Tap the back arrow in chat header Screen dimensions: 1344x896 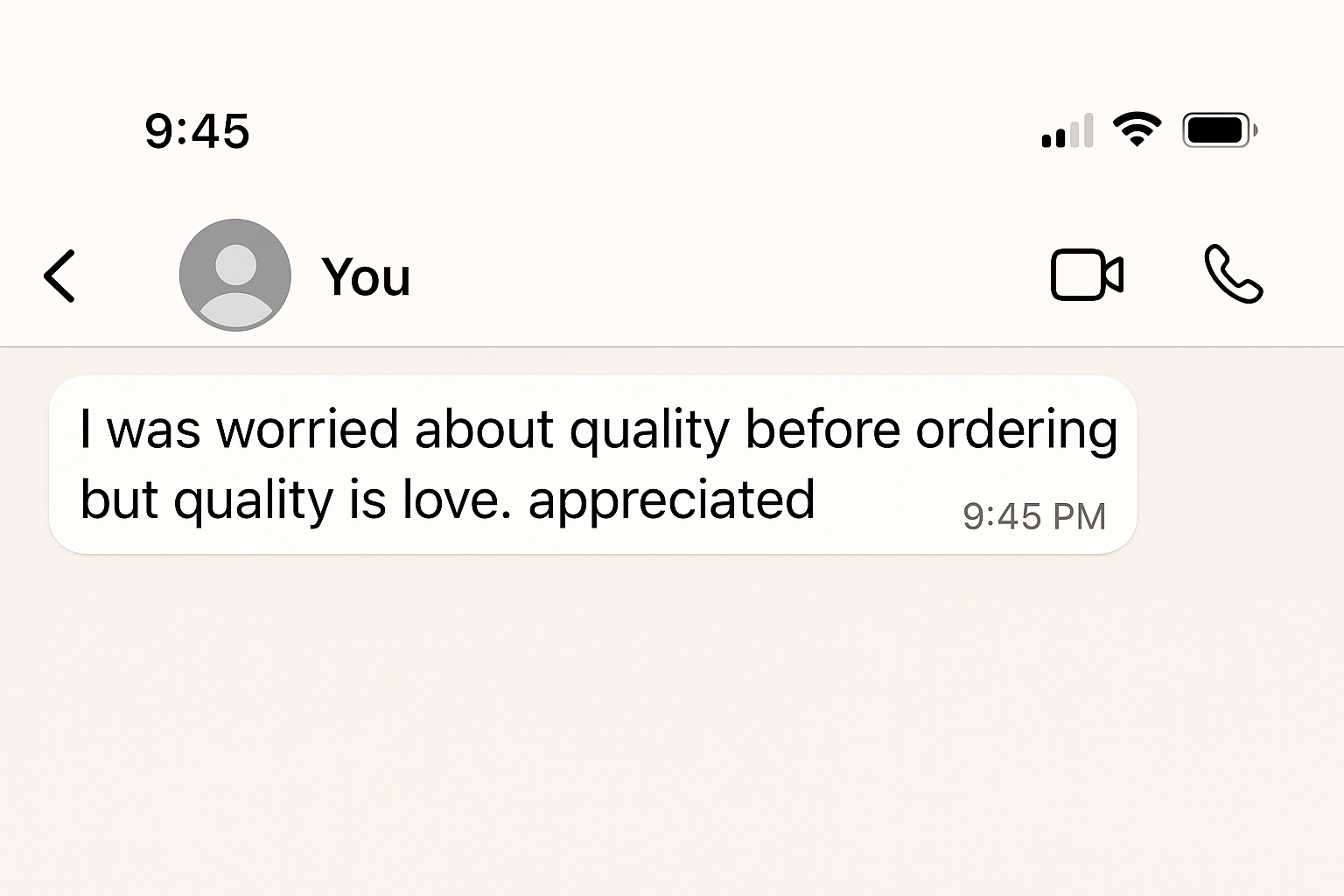coord(60,276)
